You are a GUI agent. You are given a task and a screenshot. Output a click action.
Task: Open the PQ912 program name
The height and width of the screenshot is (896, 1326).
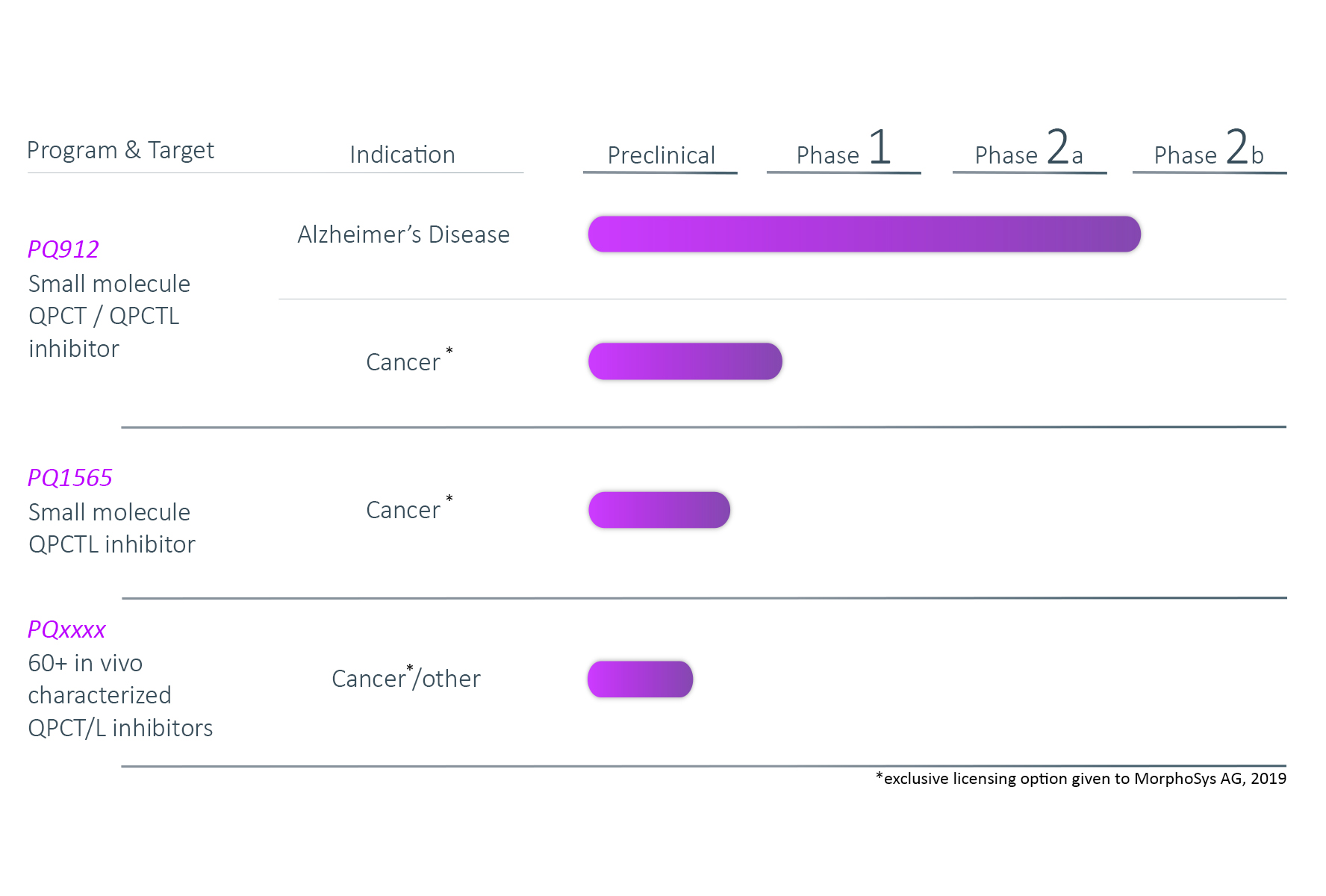tap(63, 249)
